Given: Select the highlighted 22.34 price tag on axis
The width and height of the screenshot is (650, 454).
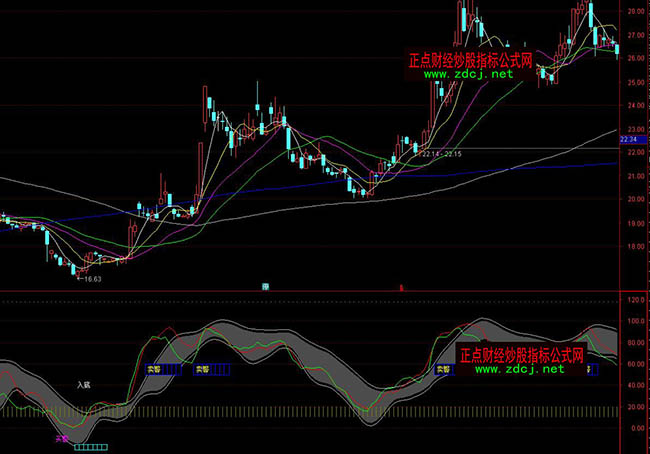Looking at the screenshot, I should (633, 142).
